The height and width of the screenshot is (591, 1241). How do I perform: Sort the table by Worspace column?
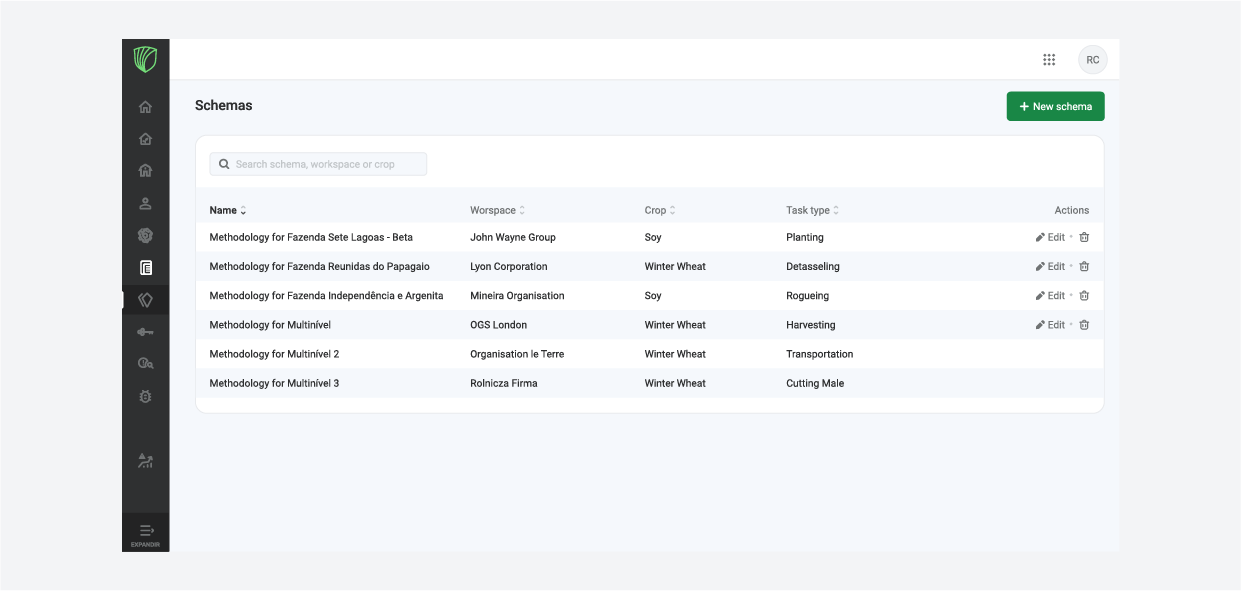(x=498, y=210)
